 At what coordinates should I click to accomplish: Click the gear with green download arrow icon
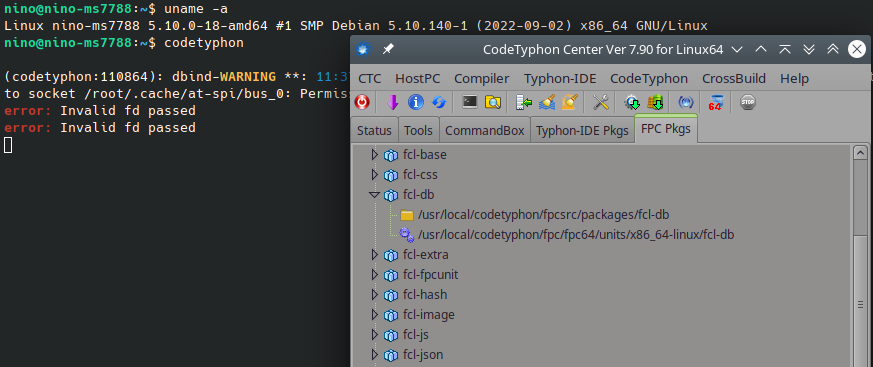pyautogui.click(x=632, y=102)
